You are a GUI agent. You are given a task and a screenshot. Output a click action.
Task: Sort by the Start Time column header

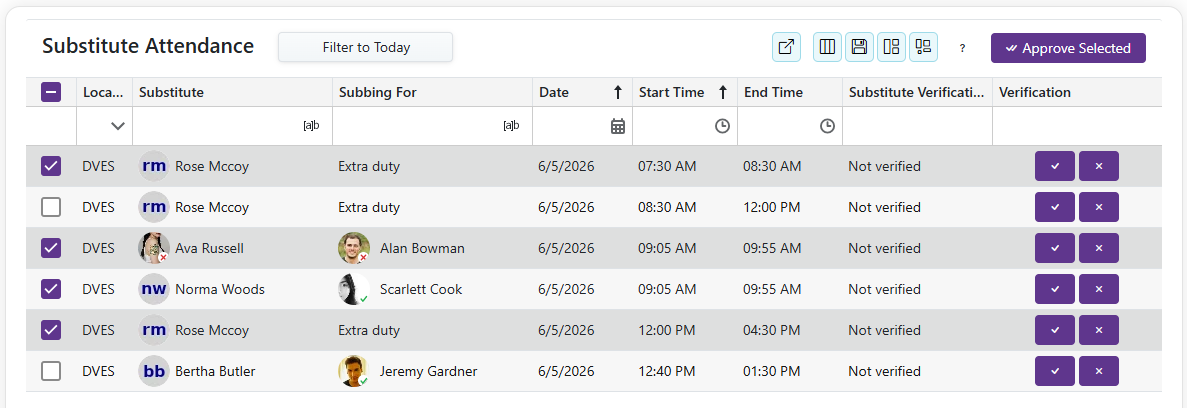684,92
